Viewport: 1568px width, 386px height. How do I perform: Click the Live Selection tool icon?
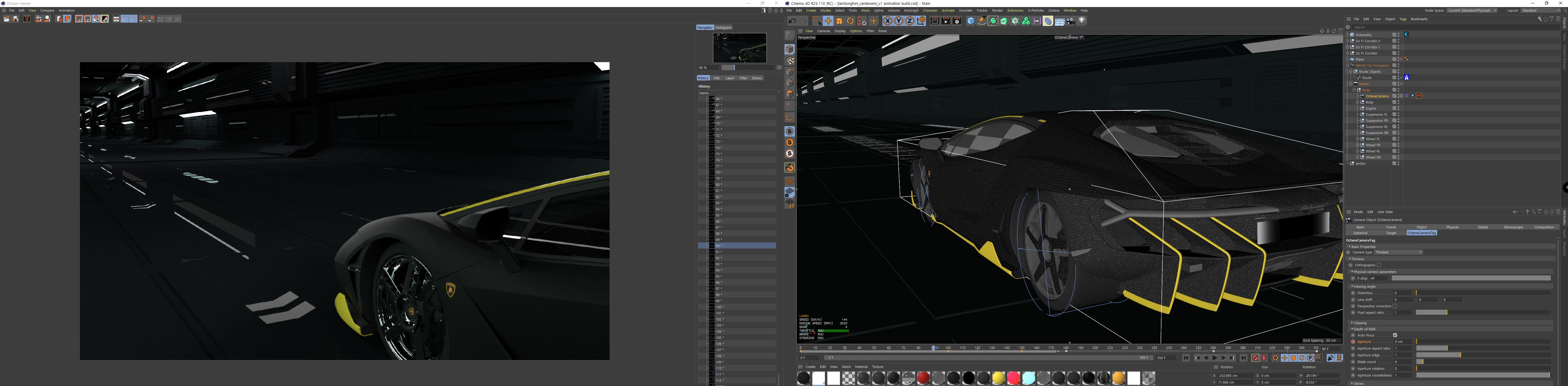point(817,21)
